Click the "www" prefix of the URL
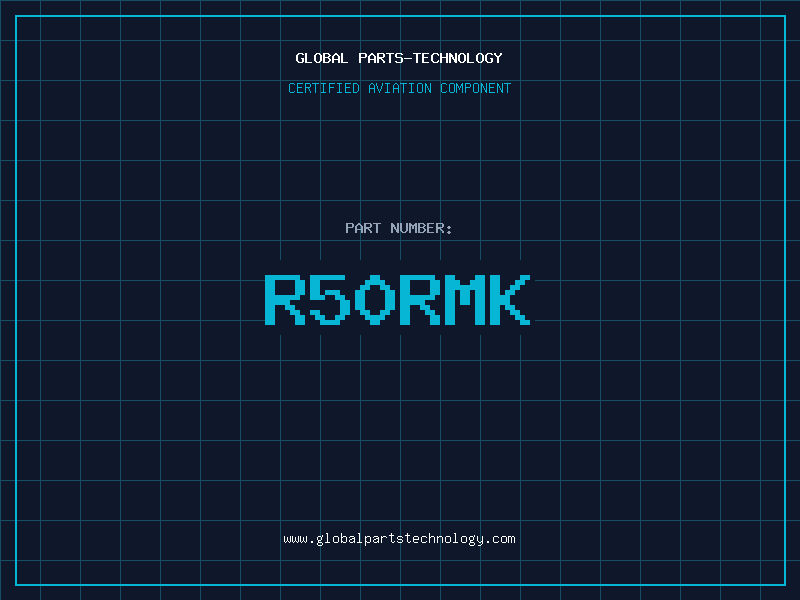800x600 pixels. 295,539
